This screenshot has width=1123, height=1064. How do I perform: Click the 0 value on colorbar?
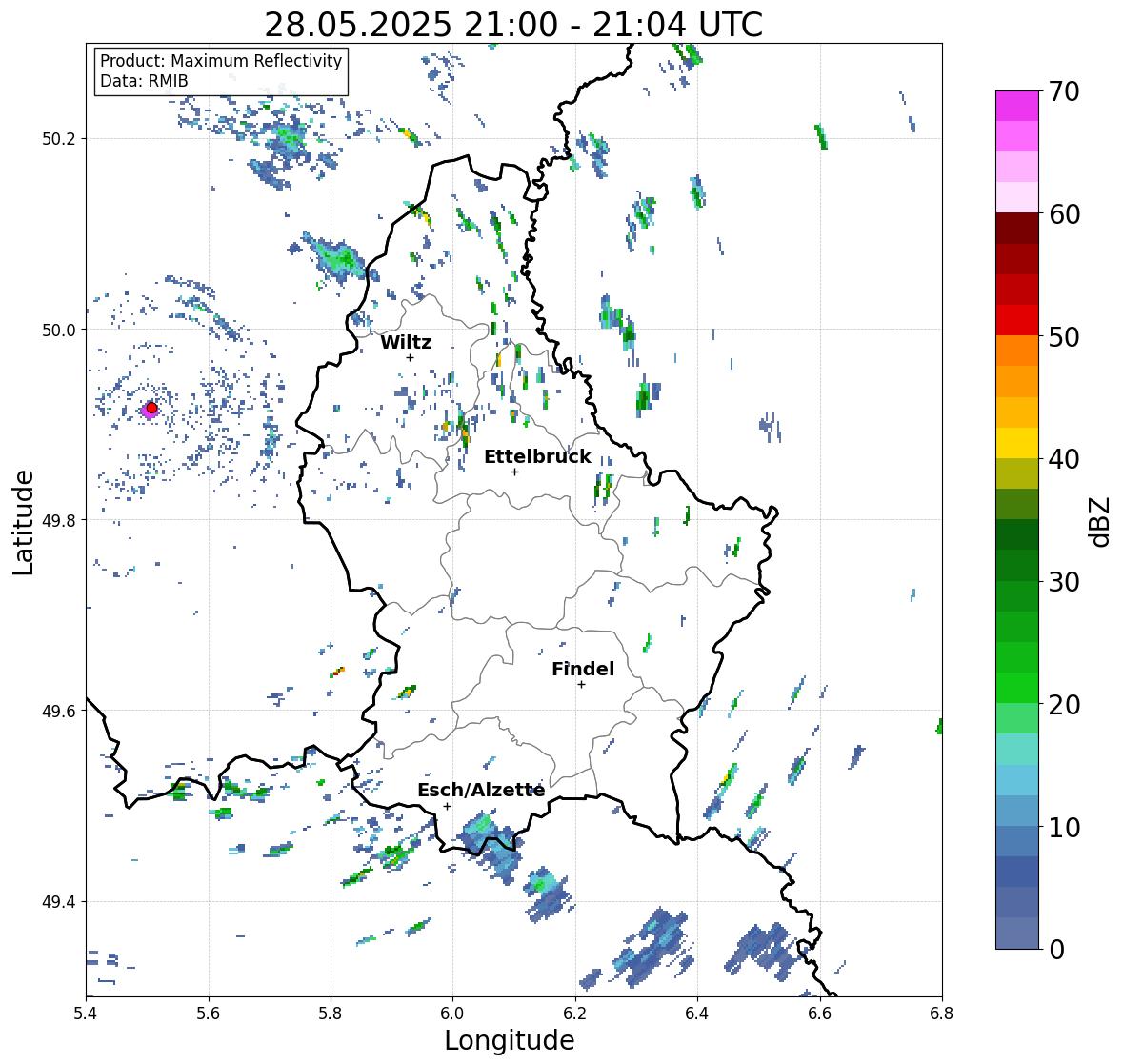click(x=1056, y=950)
